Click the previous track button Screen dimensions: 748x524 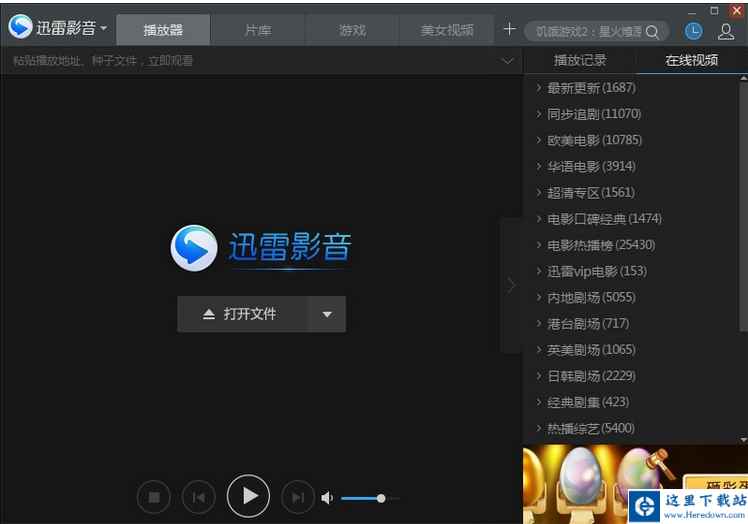click(x=198, y=497)
